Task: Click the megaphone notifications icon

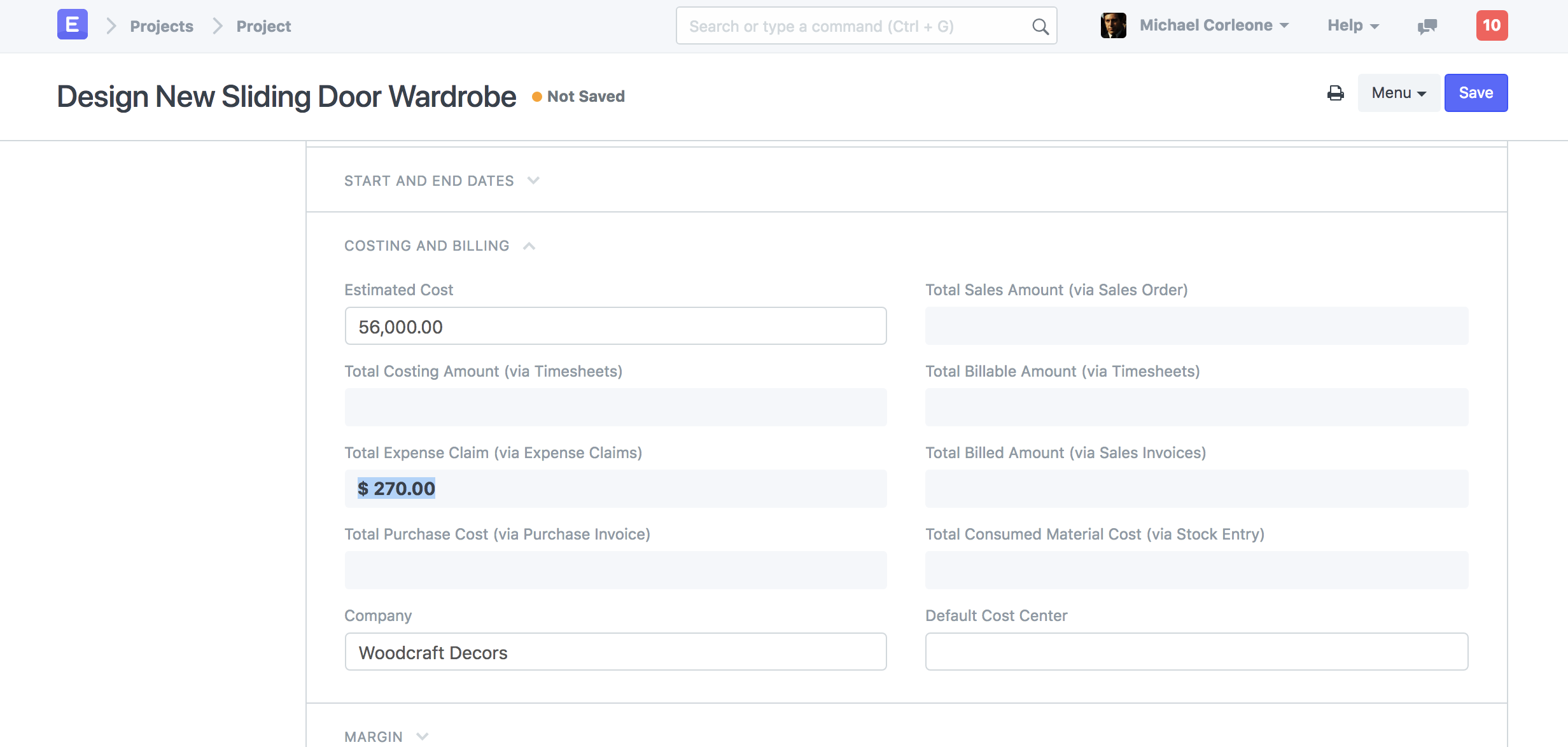Action: (x=1427, y=26)
